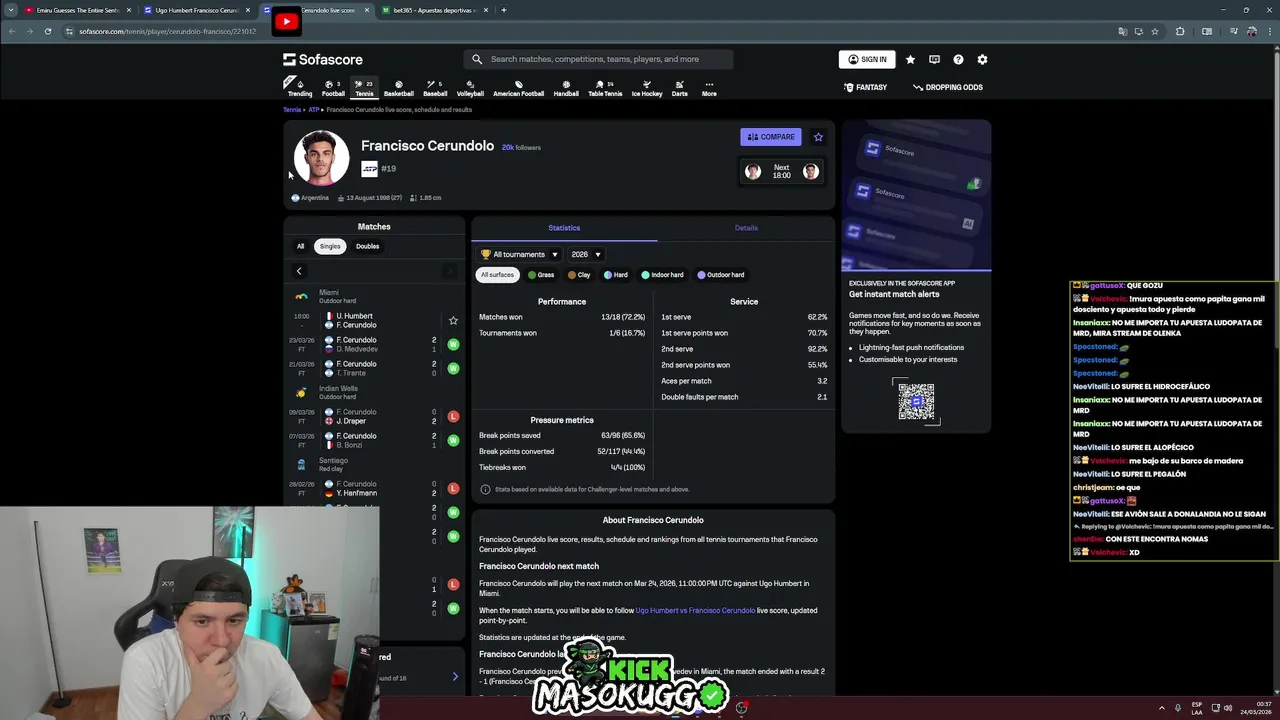Reload the browser page

pos(47,31)
